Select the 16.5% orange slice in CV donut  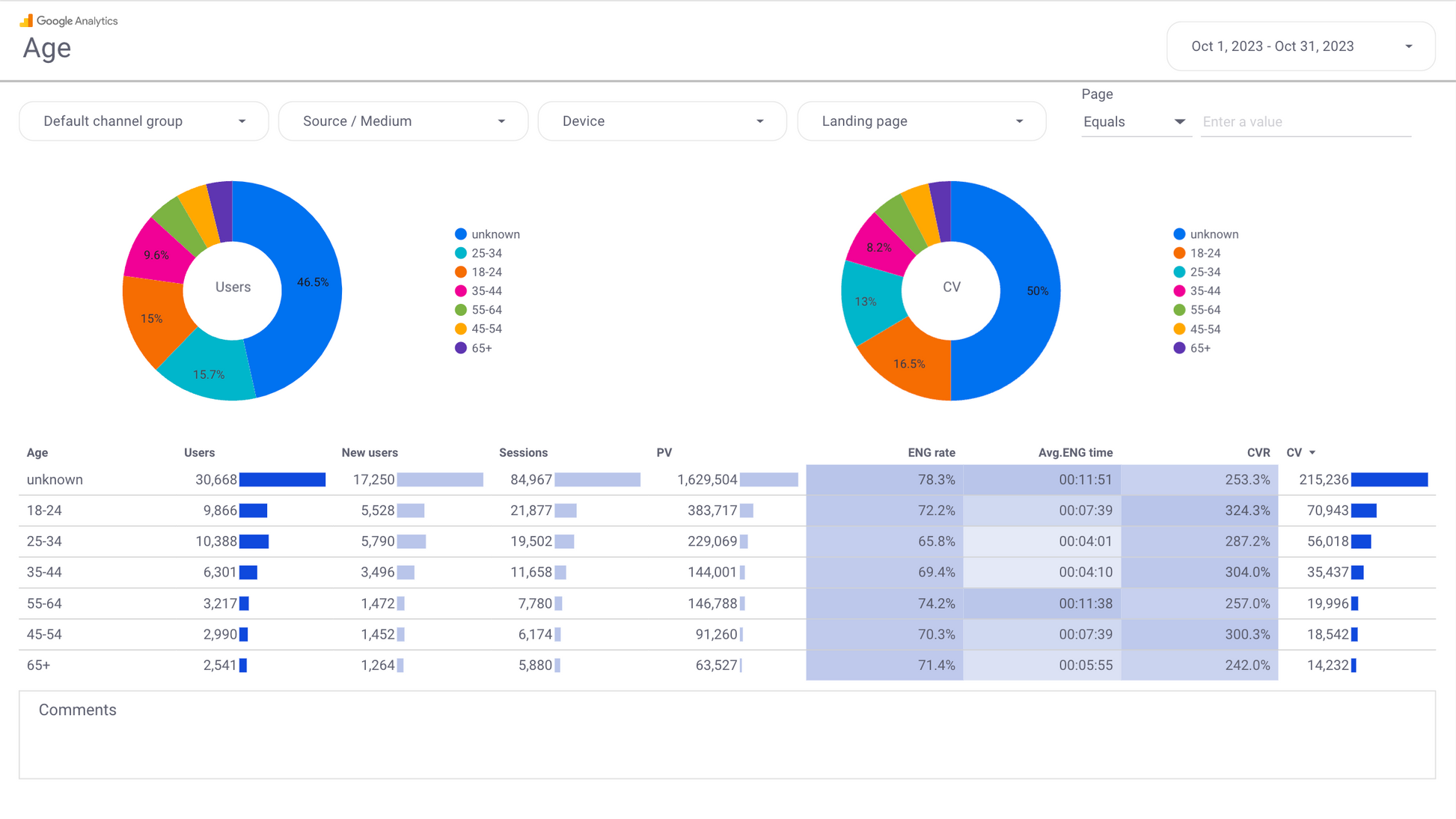(x=909, y=363)
